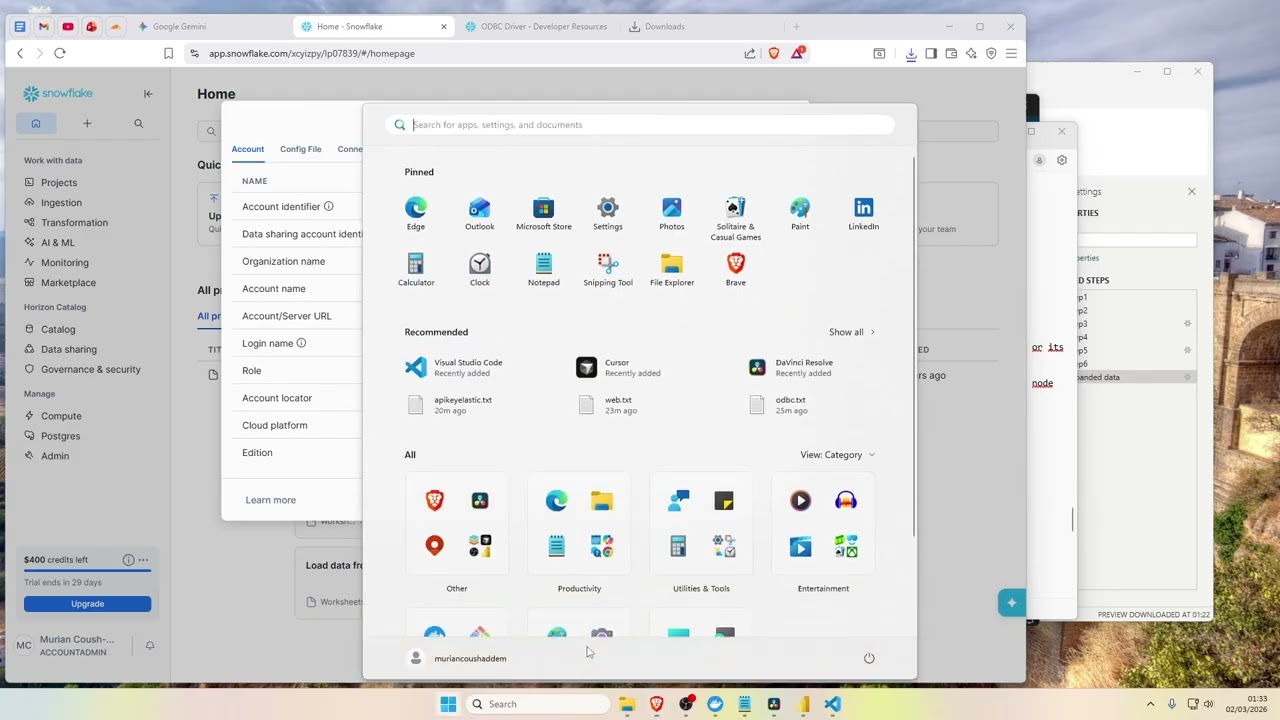This screenshot has height=720, width=1280.
Task: Open recommended DaVinci Resolve
Action: pyautogui.click(x=791, y=368)
